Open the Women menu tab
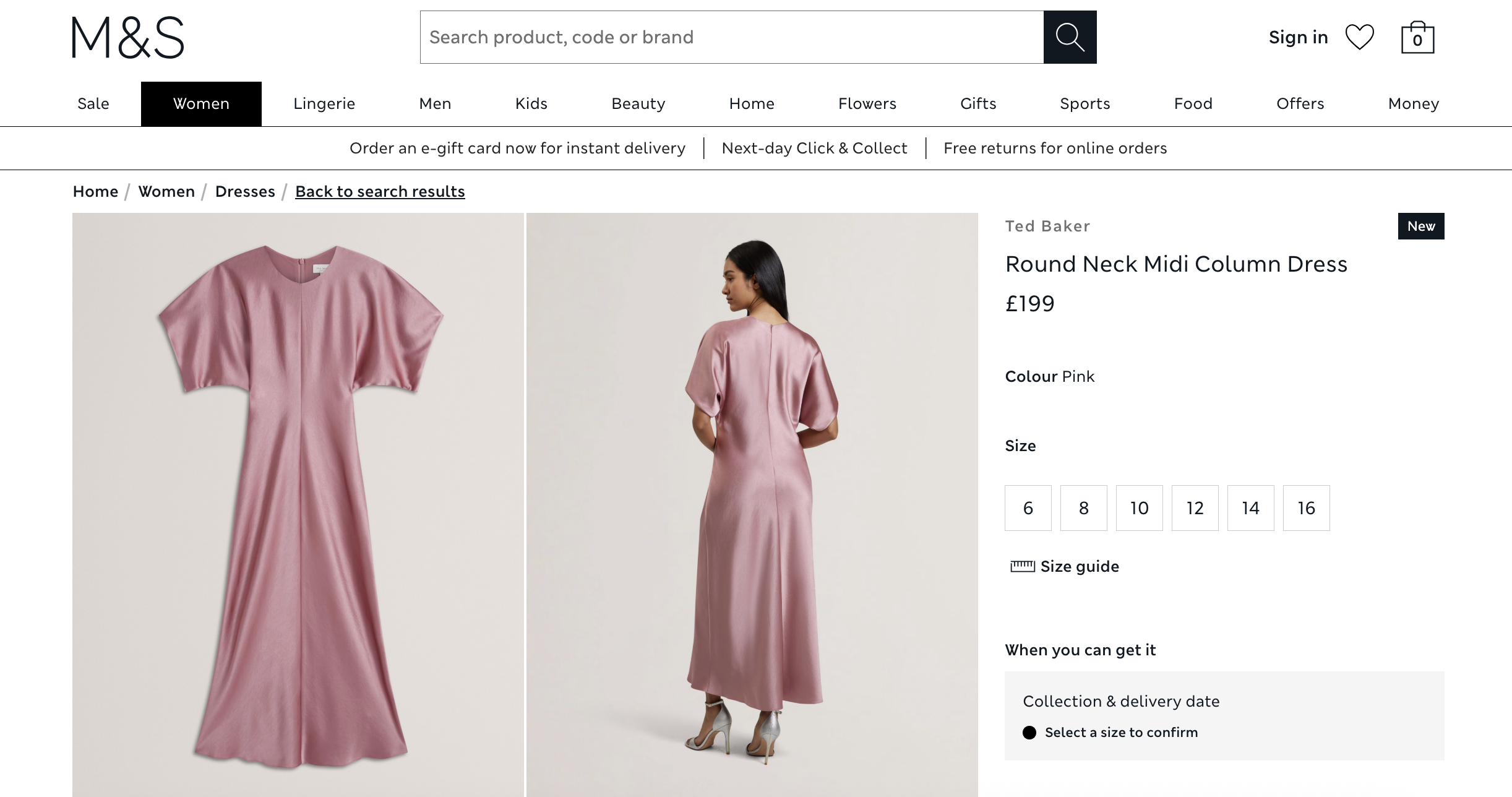The height and width of the screenshot is (797, 1512). tap(201, 104)
